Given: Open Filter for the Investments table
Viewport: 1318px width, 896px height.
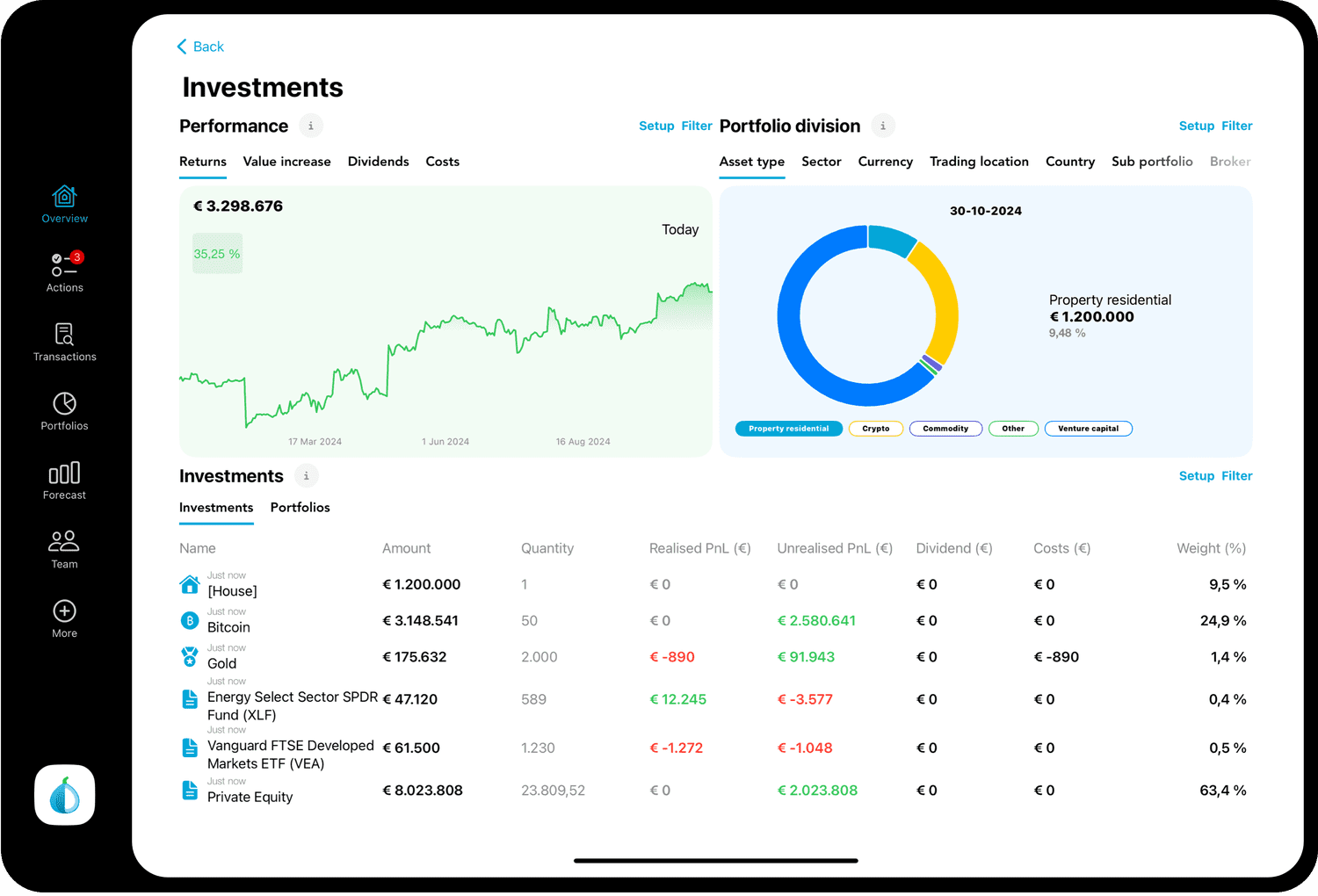Looking at the screenshot, I should click(1236, 476).
